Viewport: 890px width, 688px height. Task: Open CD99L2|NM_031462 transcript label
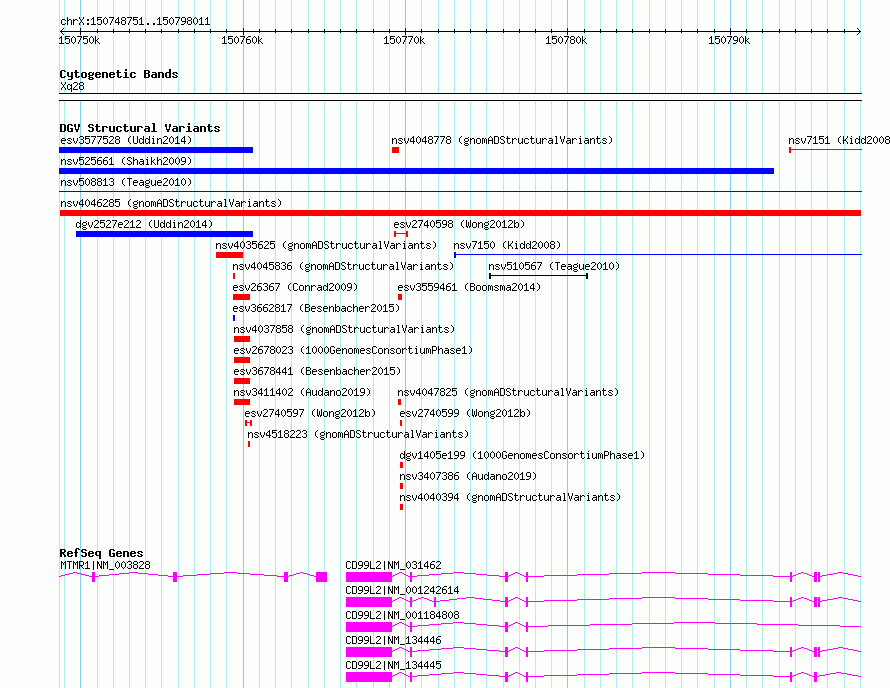coord(393,565)
